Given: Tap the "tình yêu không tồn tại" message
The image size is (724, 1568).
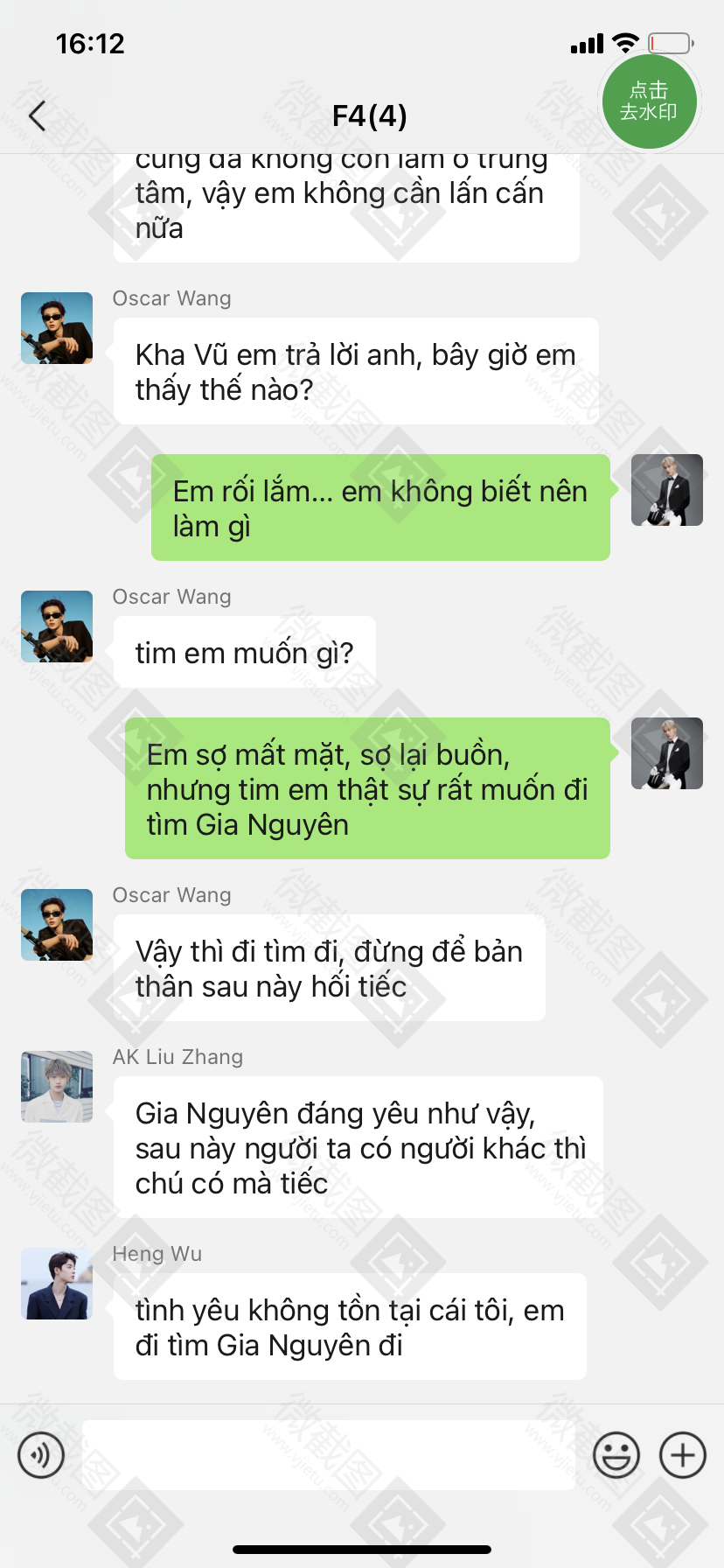Looking at the screenshot, I should pyautogui.click(x=350, y=1326).
